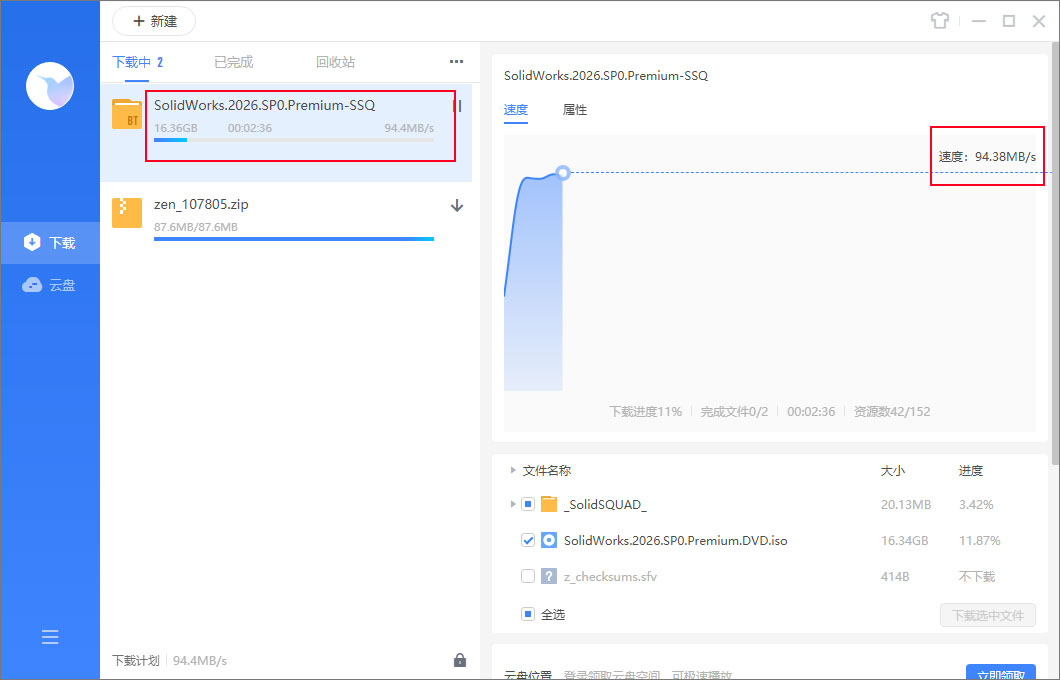The width and height of the screenshot is (1060, 680).
Task: Click the hummingbird logo avatar
Action: click(50, 86)
